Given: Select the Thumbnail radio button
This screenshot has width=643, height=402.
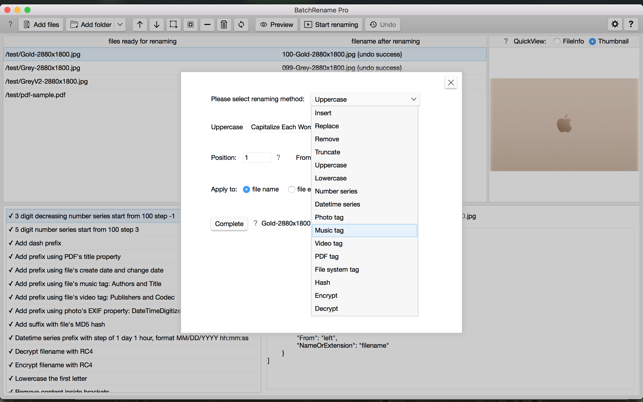Looking at the screenshot, I should pyautogui.click(x=593, y=41).
